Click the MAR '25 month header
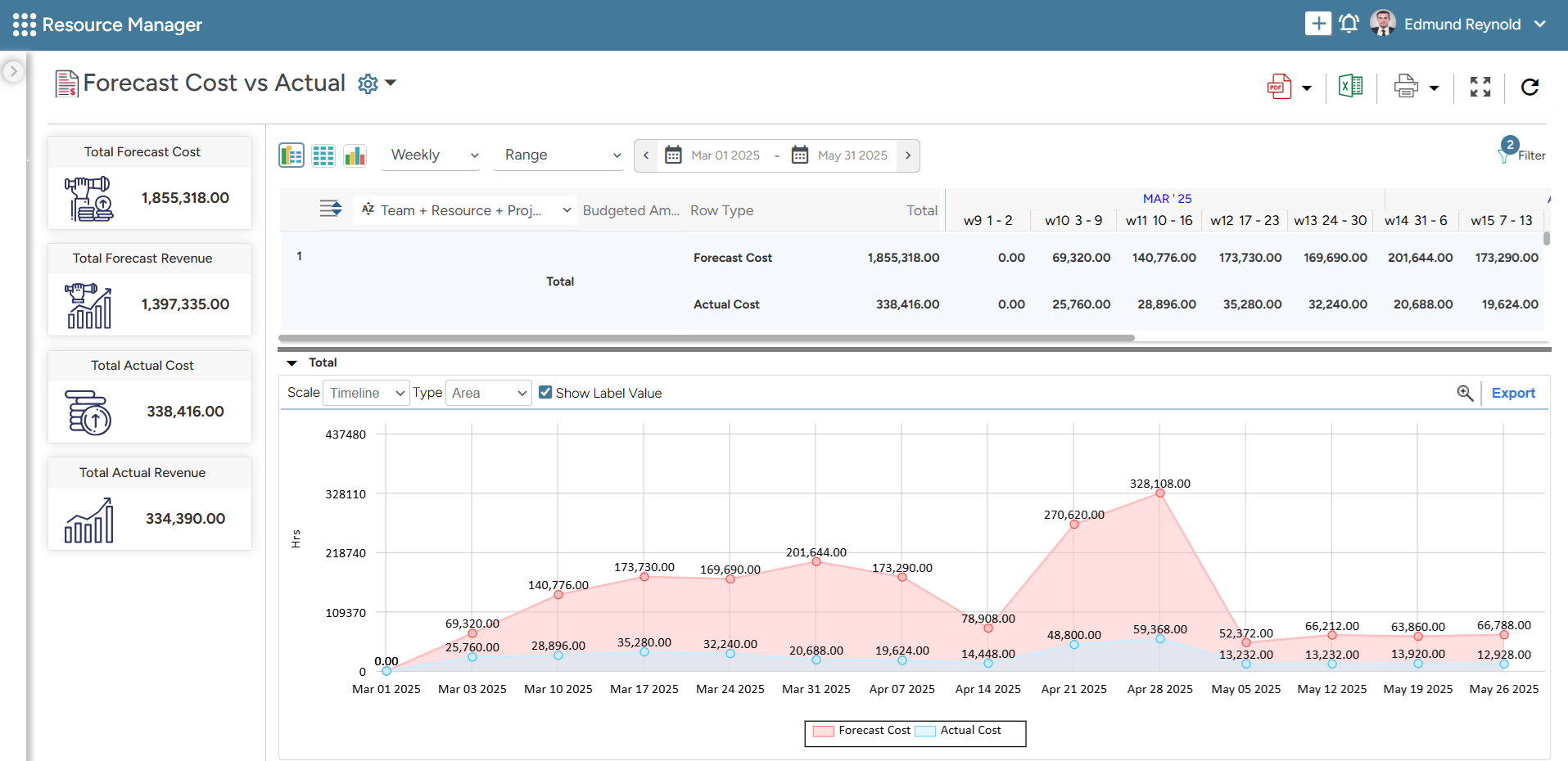 pos(1167,198)
